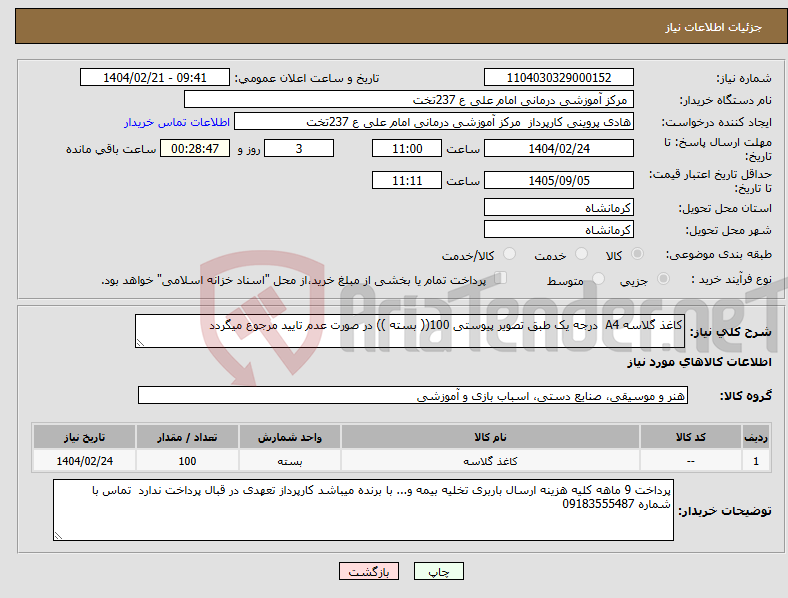Click the need number field 1104030329000152
This screenshot has height=598, width=788.
click(558, 78)
